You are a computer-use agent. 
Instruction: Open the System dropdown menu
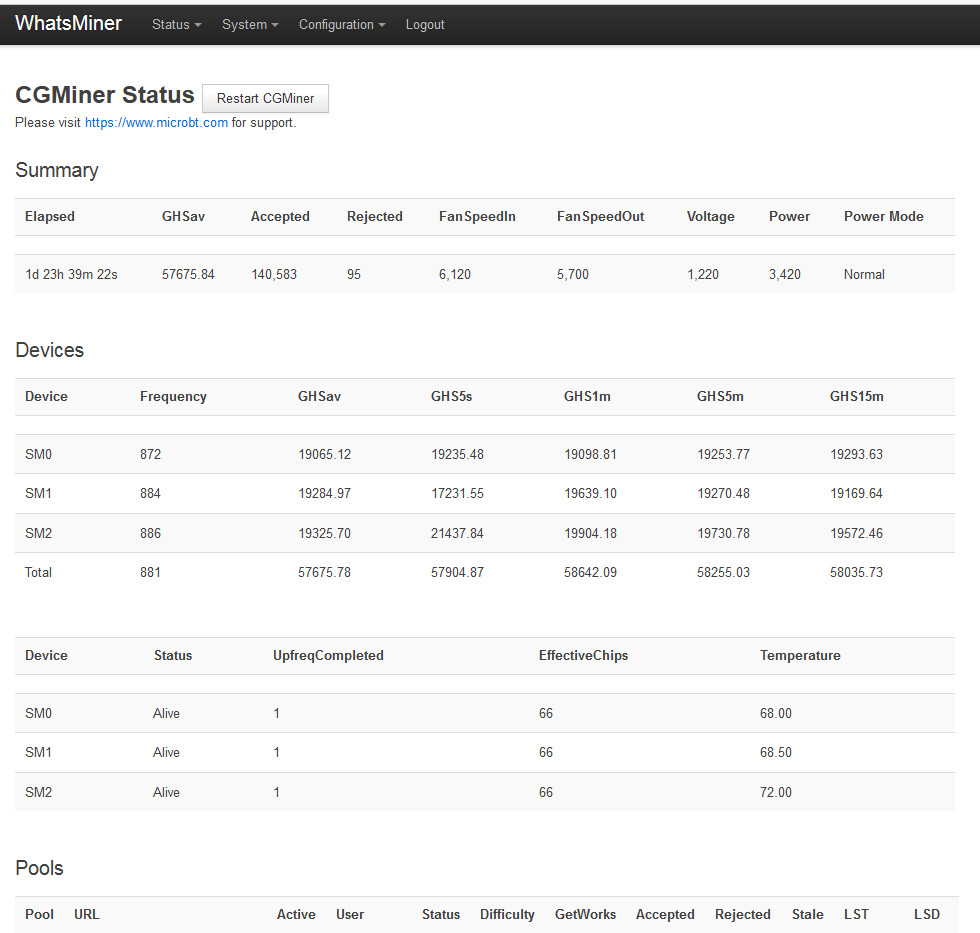tap(250, 24)
